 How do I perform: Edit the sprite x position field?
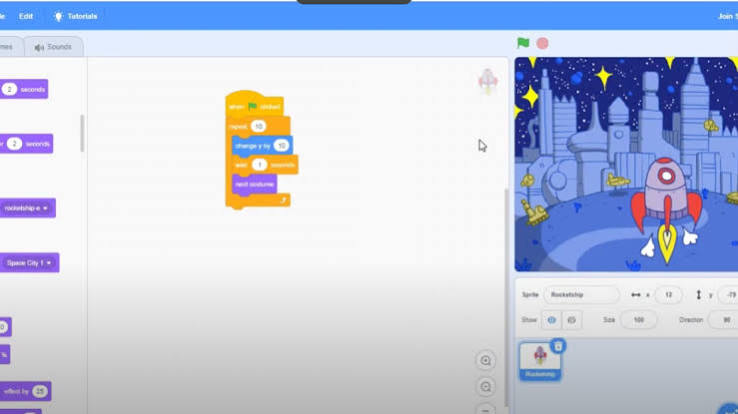668,295
